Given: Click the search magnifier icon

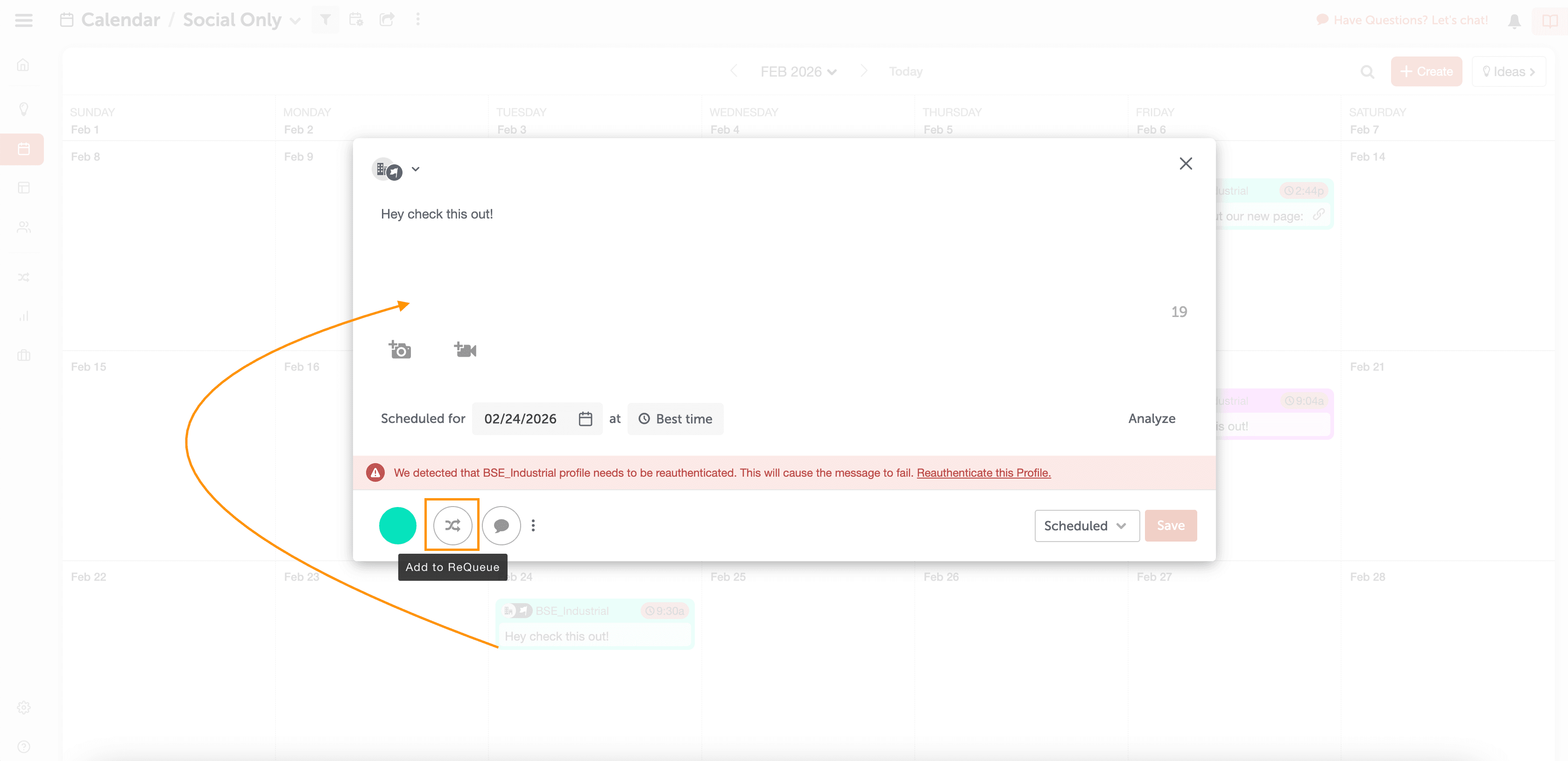Looking at the screenshot, I should point(1367,72).
